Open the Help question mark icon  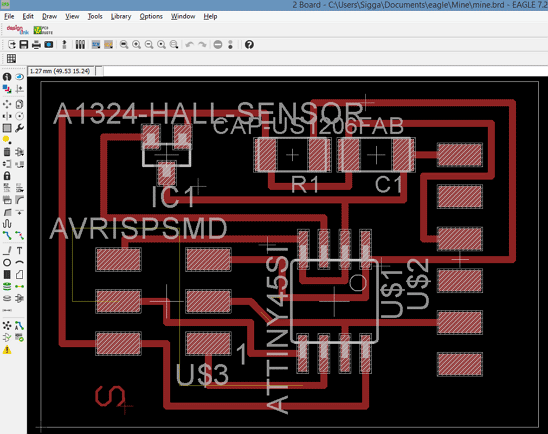click(x=249, y=45)
